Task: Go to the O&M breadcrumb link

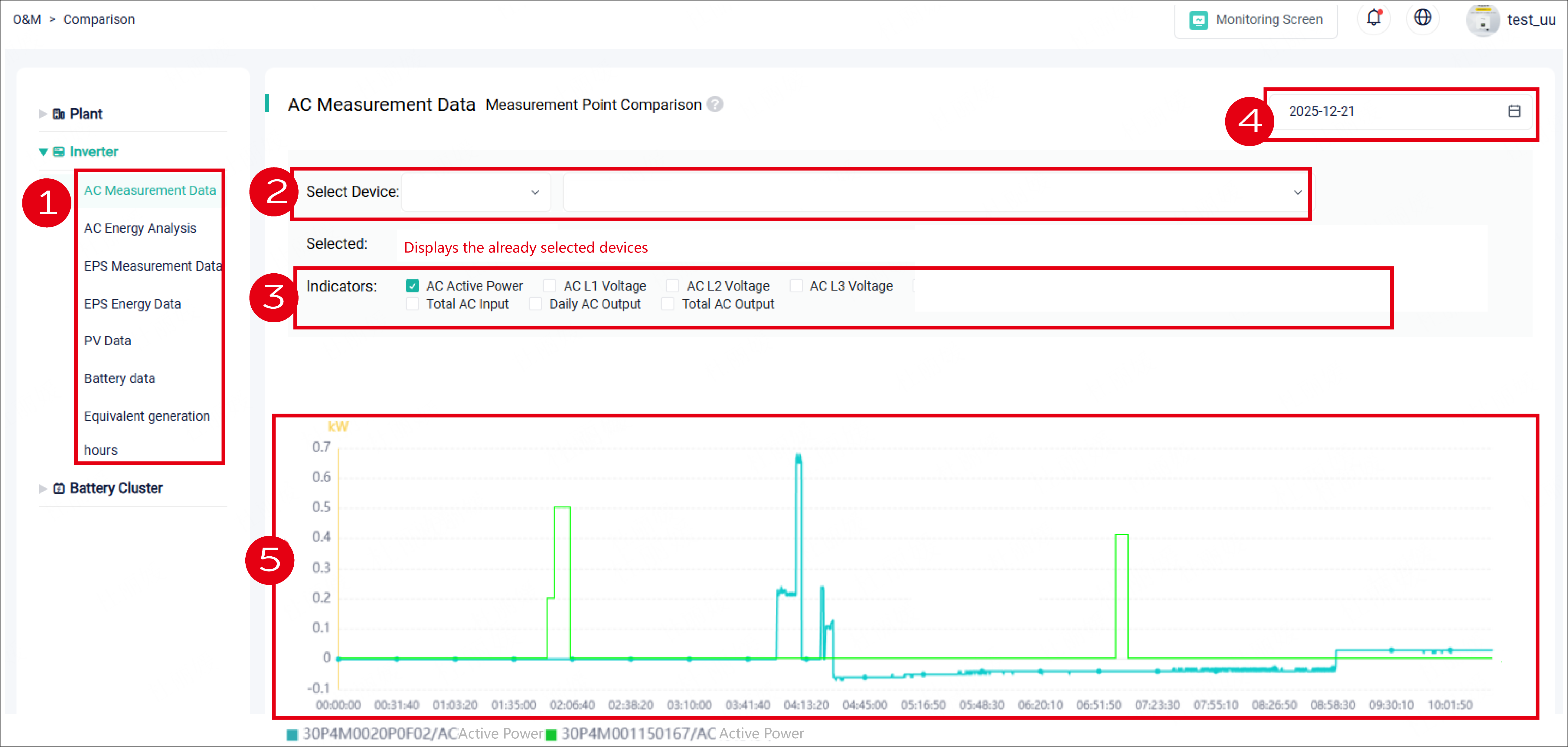Action: 27,19
